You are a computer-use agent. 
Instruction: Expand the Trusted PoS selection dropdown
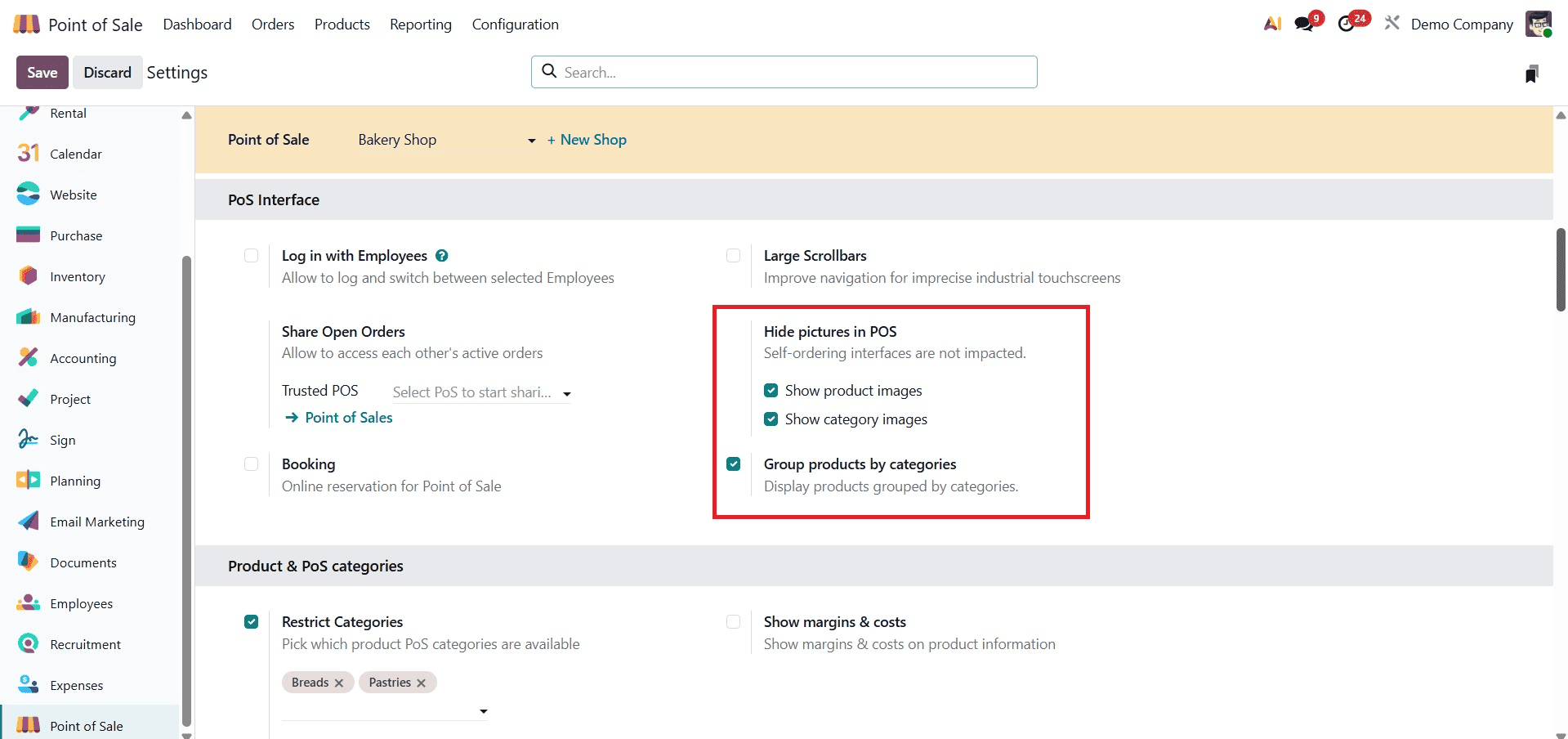[x=567, y=393]
